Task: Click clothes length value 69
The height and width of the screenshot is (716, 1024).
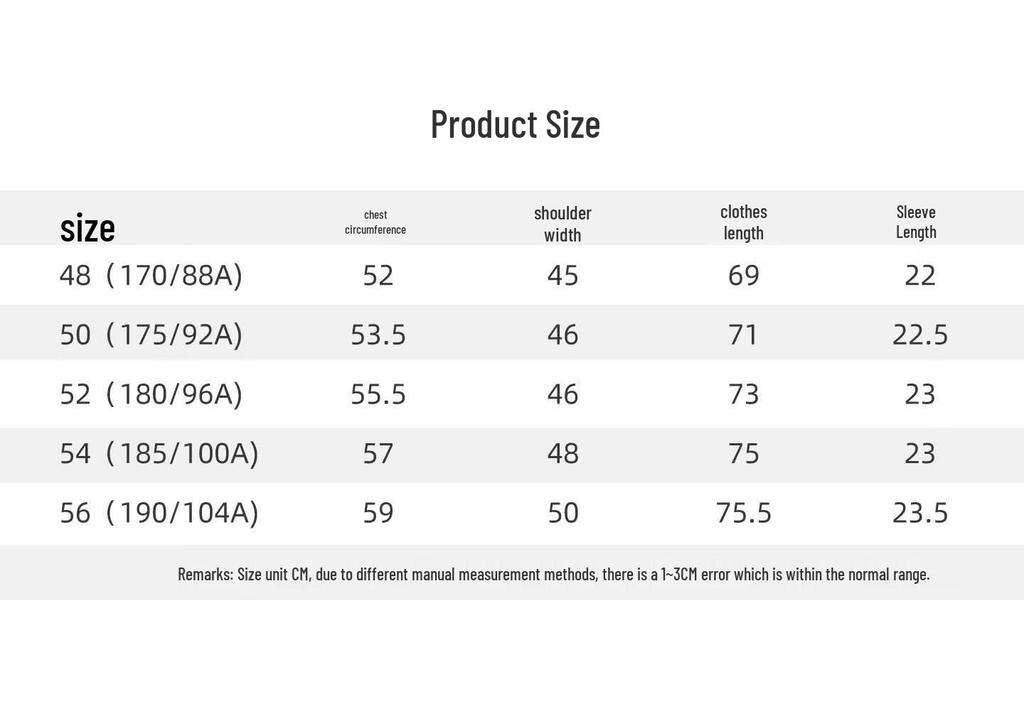Action: tap(744, 276)
